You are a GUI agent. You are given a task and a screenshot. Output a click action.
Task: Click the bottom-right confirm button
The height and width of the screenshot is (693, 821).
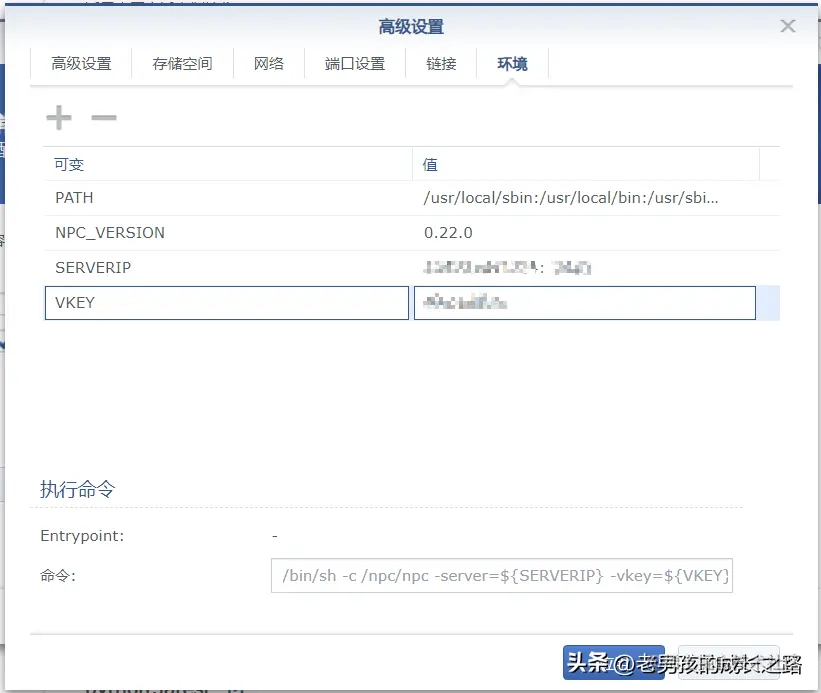pyautogui.click(x=729, y=663)
